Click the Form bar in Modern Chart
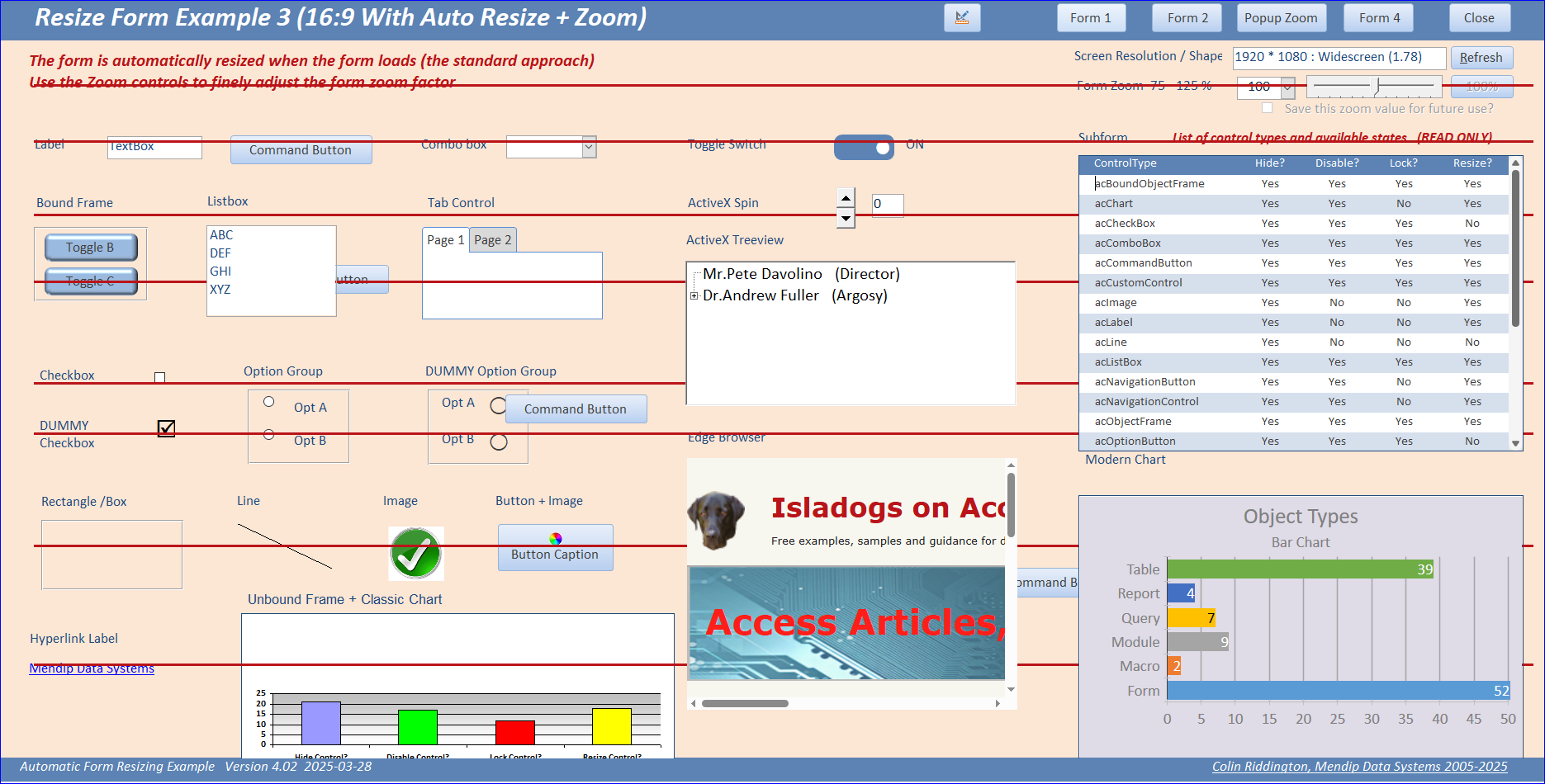The width and height of the screenshot is (1545, 784). (1339, 691)
